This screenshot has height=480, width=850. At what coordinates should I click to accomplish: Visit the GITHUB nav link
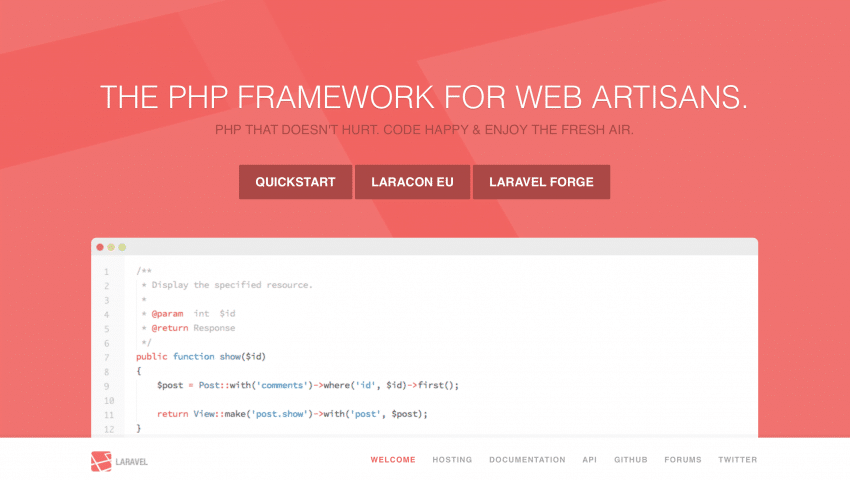630,459
